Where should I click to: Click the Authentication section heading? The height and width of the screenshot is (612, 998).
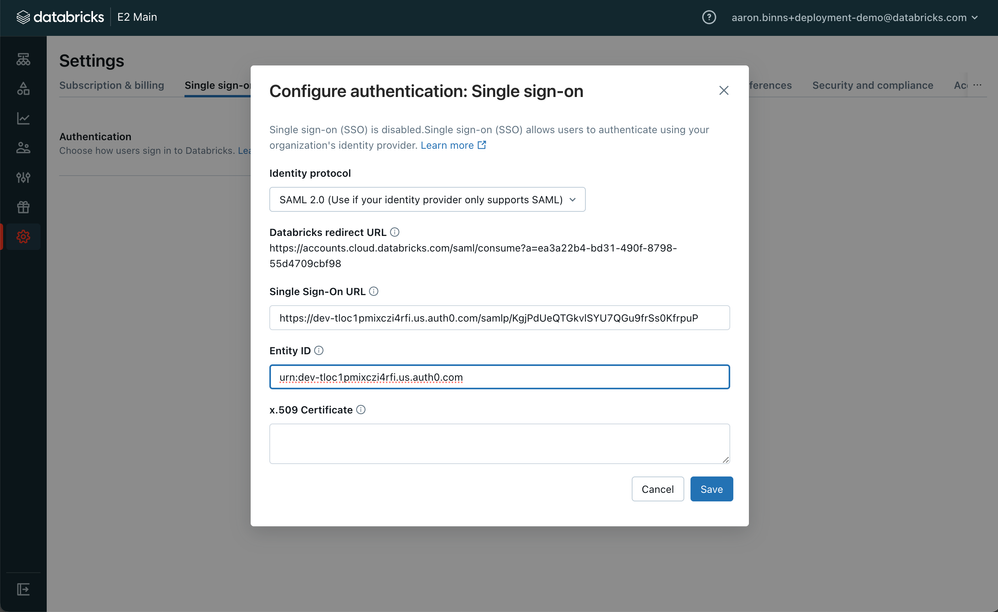95,137
